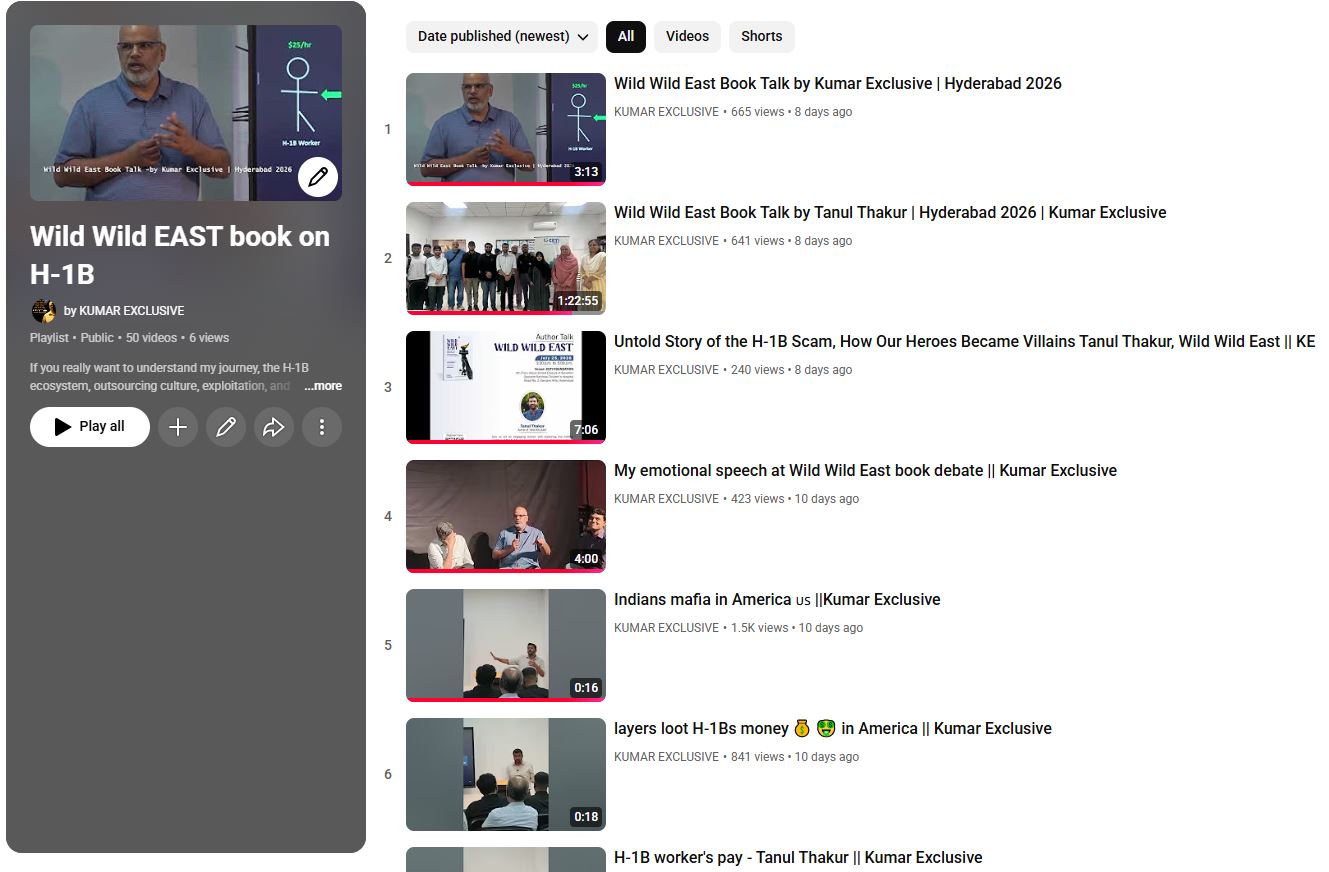
Task: Click the edit pencil button below the playlist description
Action: (226, 427)
